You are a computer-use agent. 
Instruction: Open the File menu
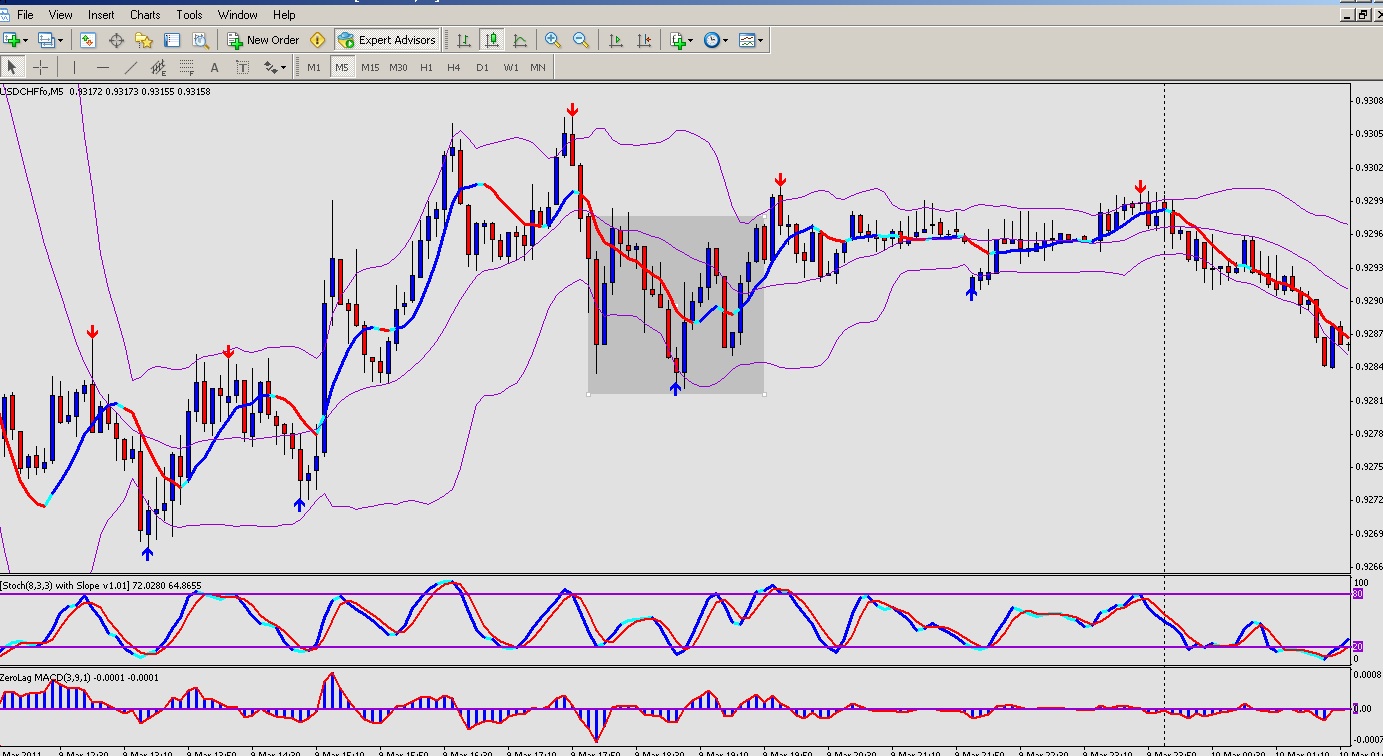click(25, 15)
